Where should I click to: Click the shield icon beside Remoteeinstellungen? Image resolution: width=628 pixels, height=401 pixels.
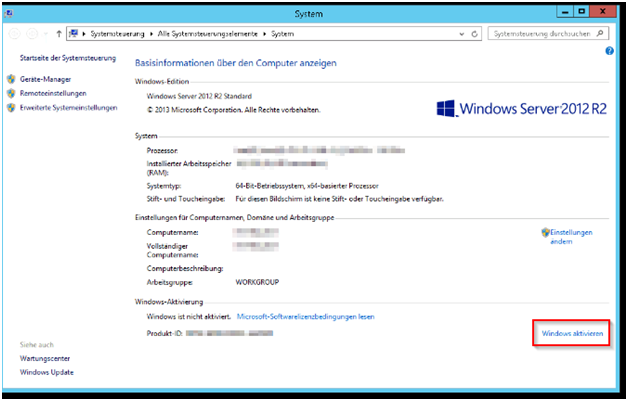[11, 93]
